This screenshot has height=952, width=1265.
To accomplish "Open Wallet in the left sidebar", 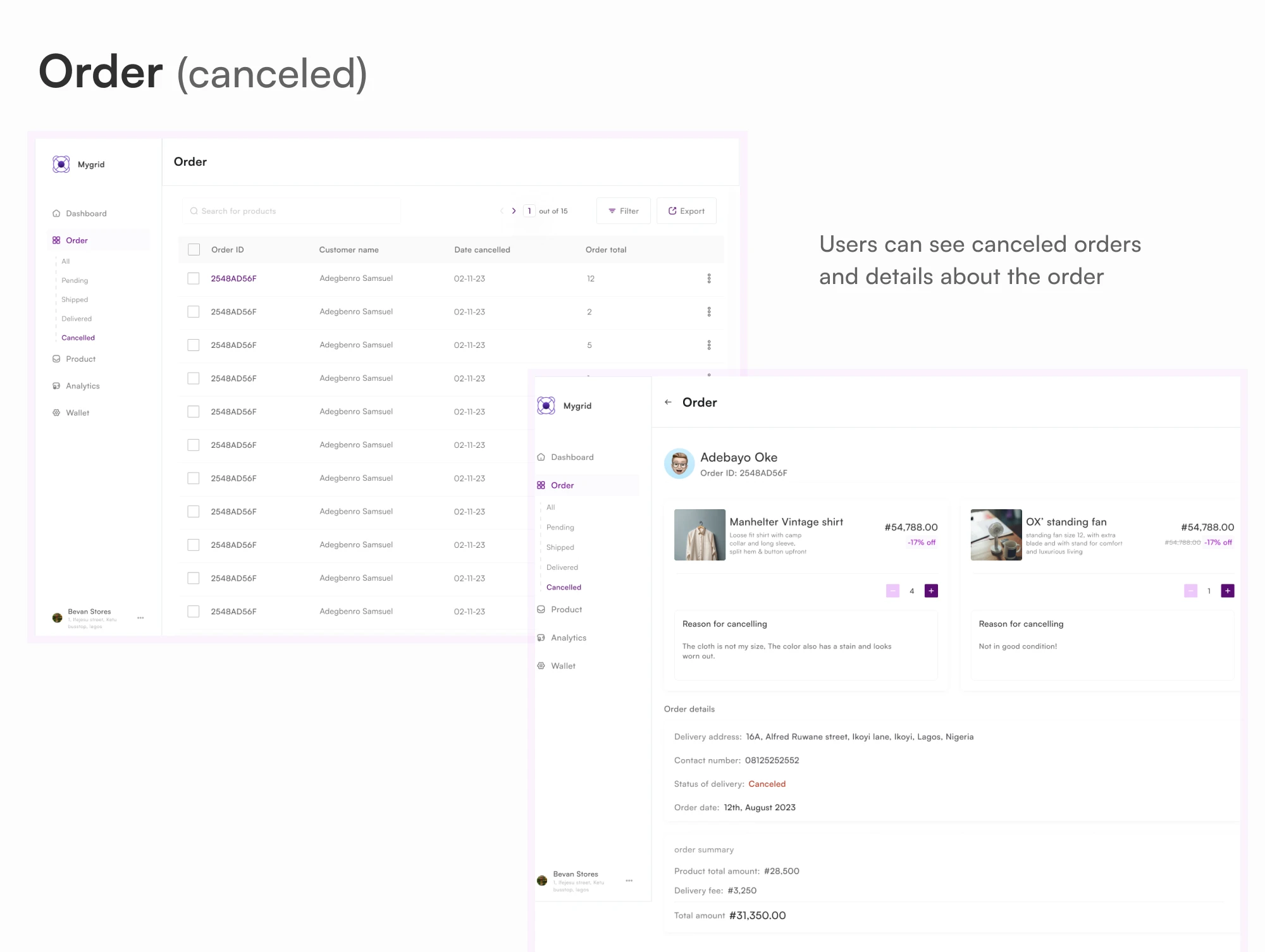I will [78, 413].
